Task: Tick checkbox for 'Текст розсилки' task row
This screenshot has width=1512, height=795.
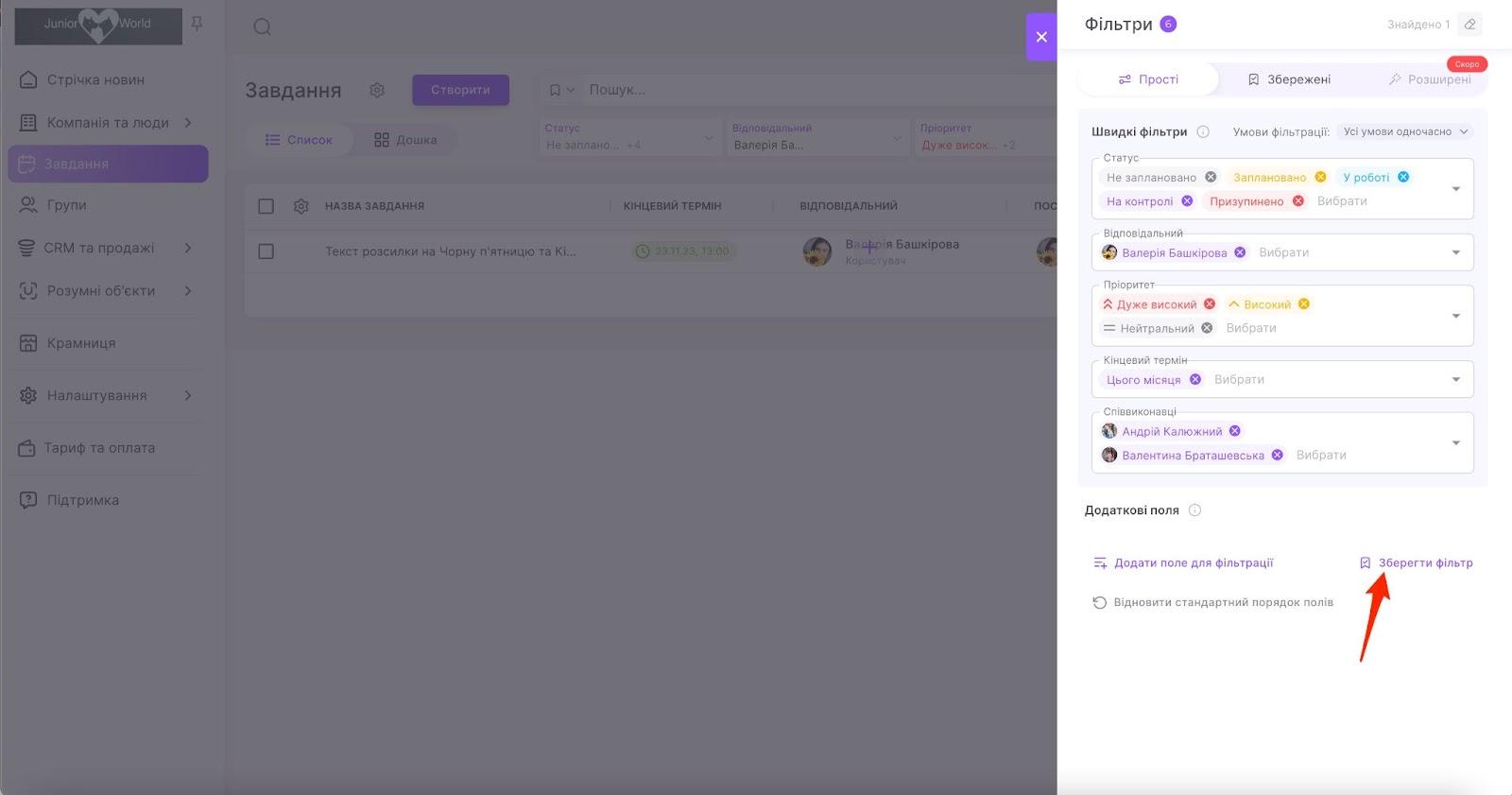Action: click(x=266, y=251)
